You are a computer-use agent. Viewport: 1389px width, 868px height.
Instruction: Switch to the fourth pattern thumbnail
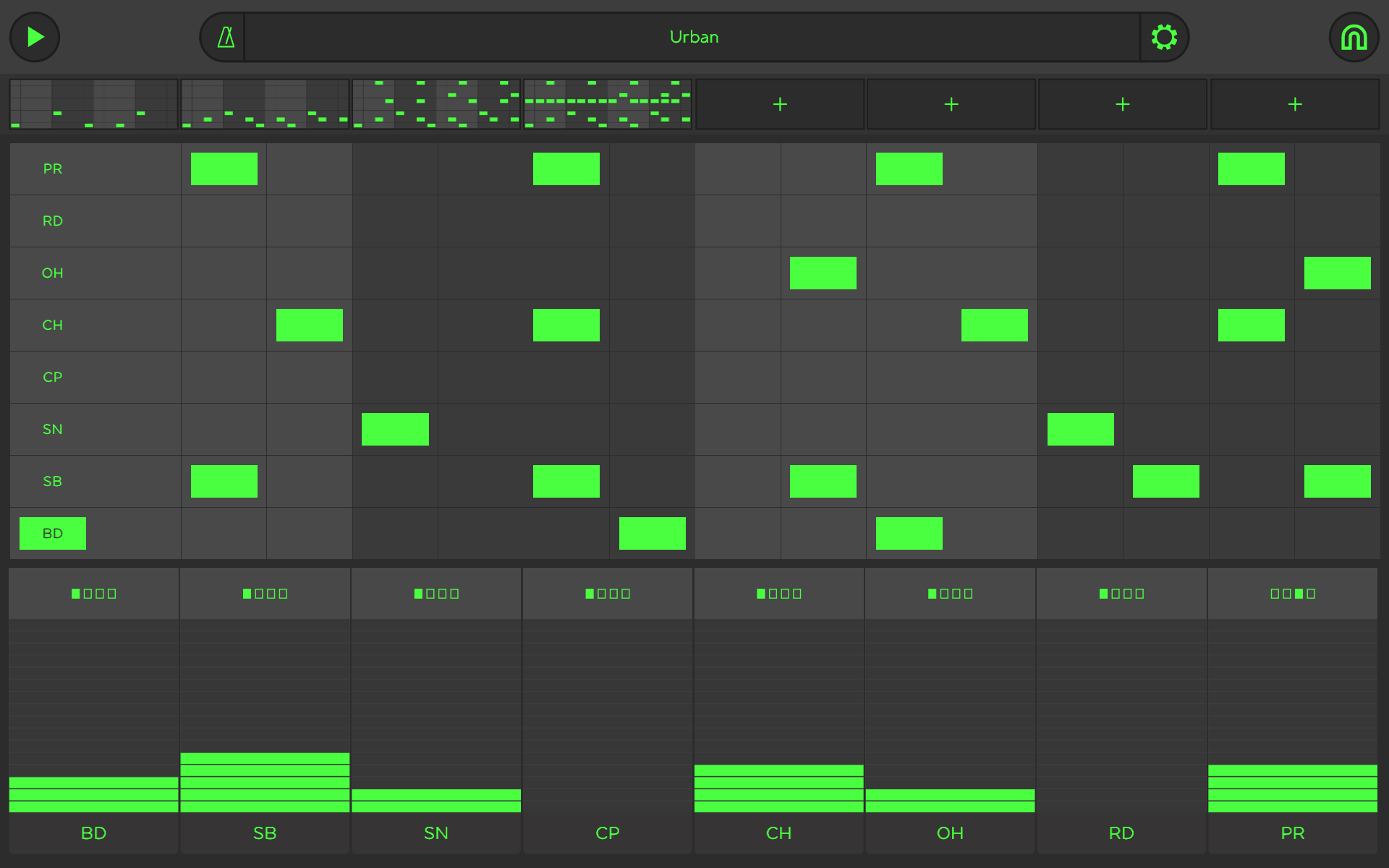[608, 104]
